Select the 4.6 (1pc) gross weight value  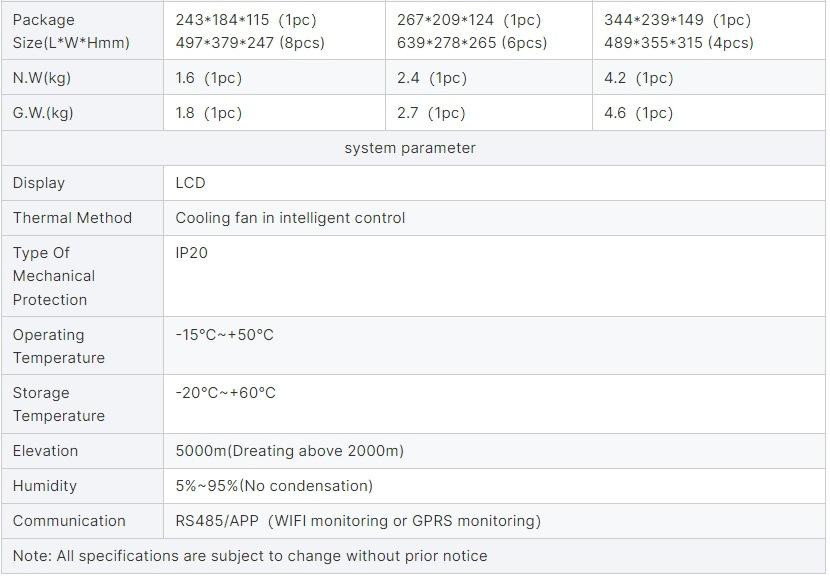[x=639, y=113]
